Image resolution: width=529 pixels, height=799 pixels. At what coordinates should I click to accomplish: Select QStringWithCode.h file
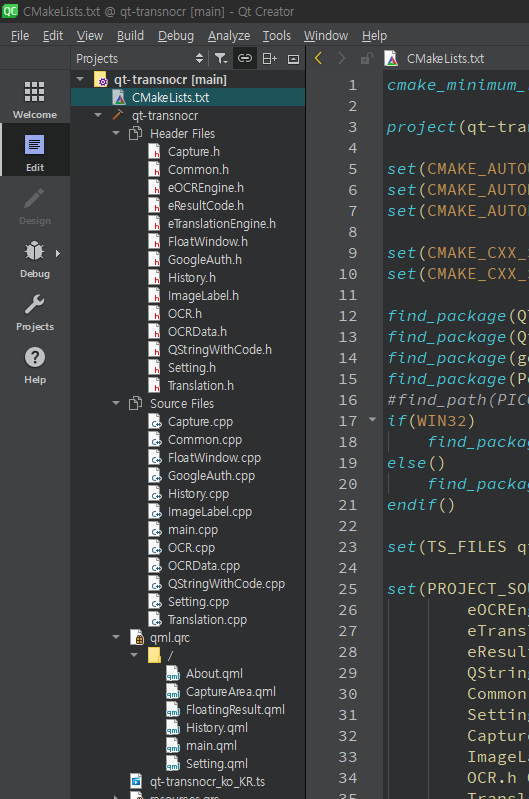tap(220, 350)
